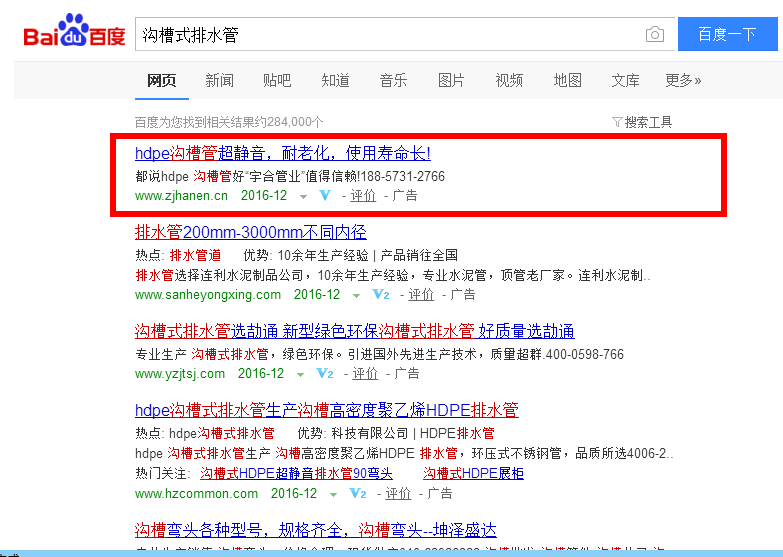Click the text 10余年生产经验 | 产品销往全国
Image resolution: width=783 pixels, height=557 pixels.
pos(368,255)
